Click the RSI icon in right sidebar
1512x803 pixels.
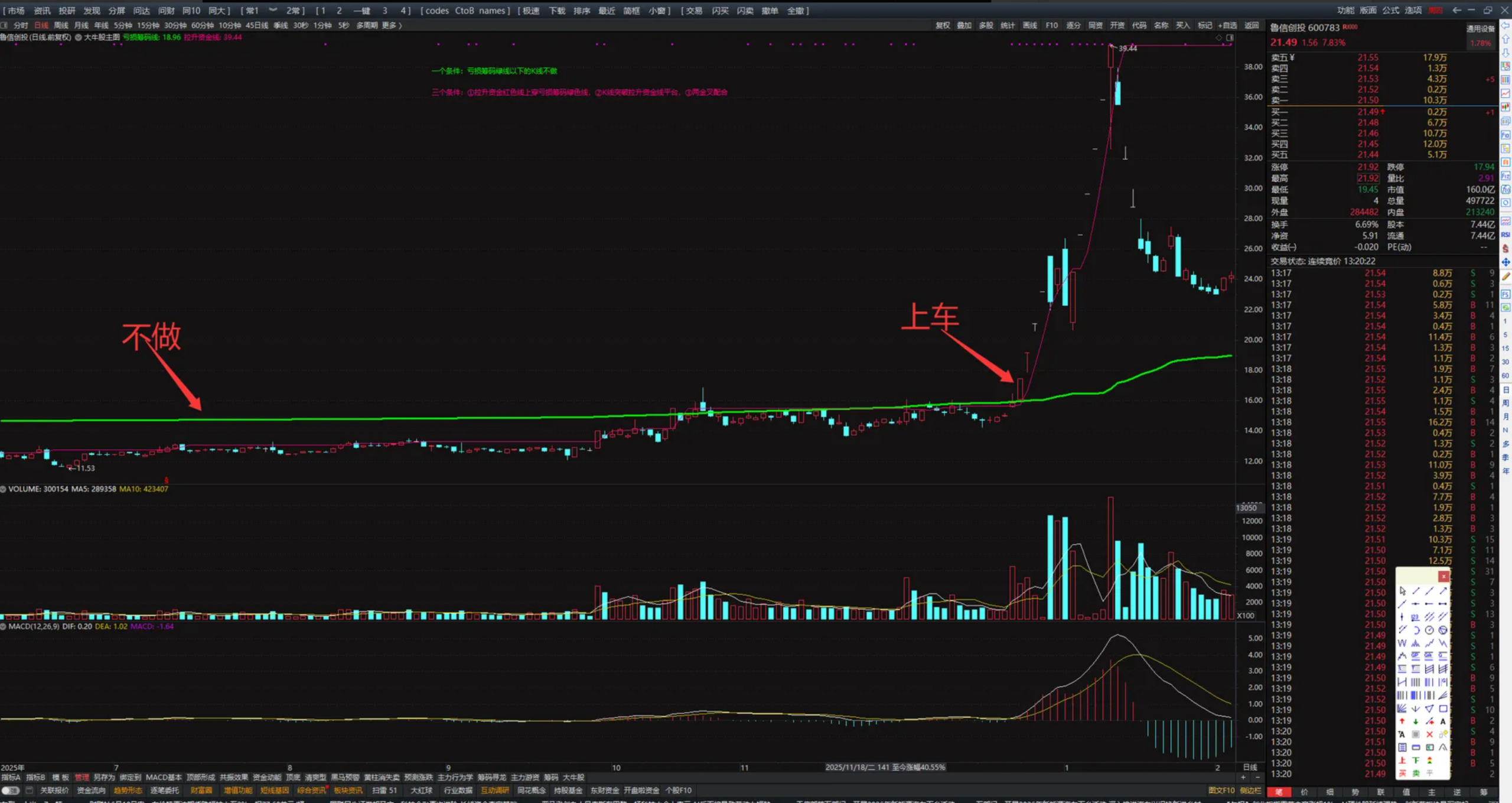(1506, 235)
